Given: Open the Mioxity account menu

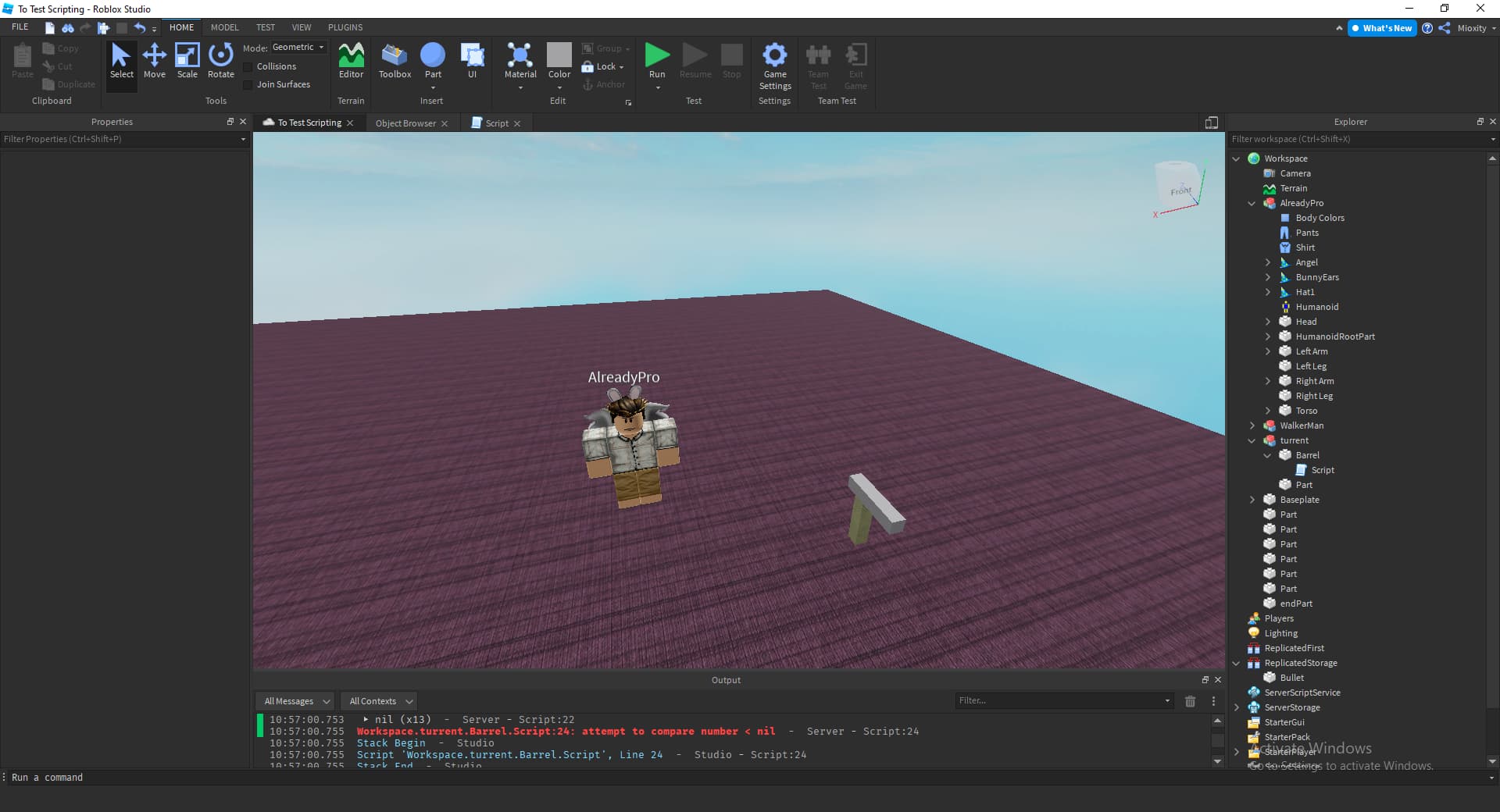Looking at the screenshot, I should coord(1477,28).
